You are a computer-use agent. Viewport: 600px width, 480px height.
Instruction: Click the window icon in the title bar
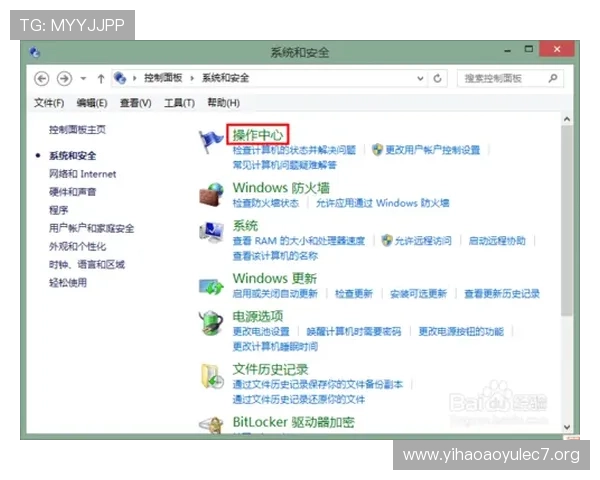pyautogui.click(x=35, y=52)
